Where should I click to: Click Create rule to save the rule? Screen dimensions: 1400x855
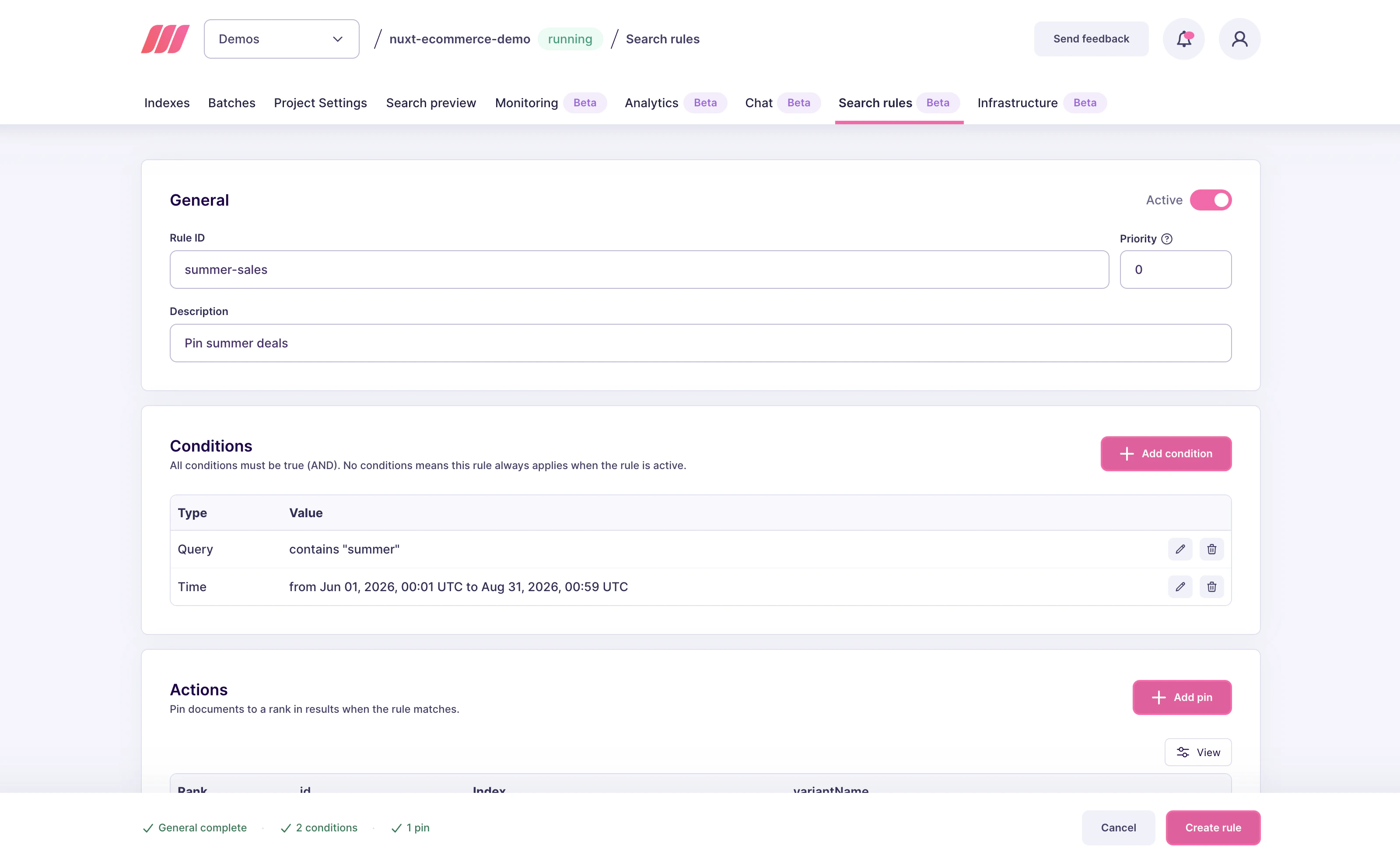point(1212,827)
